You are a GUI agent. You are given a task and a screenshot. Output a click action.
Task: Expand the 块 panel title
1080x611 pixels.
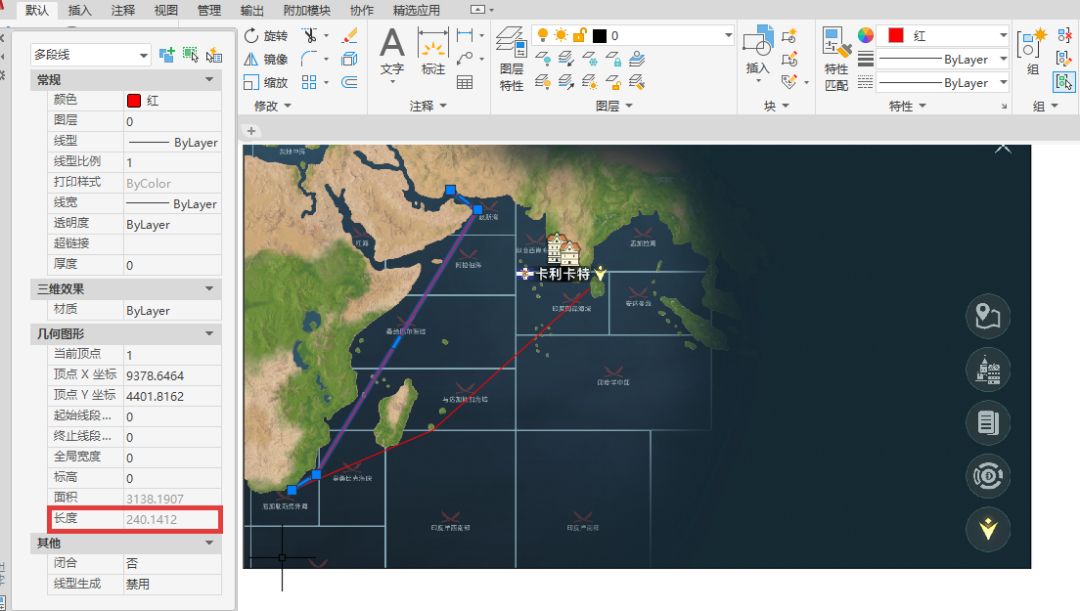tap(776, 106)
